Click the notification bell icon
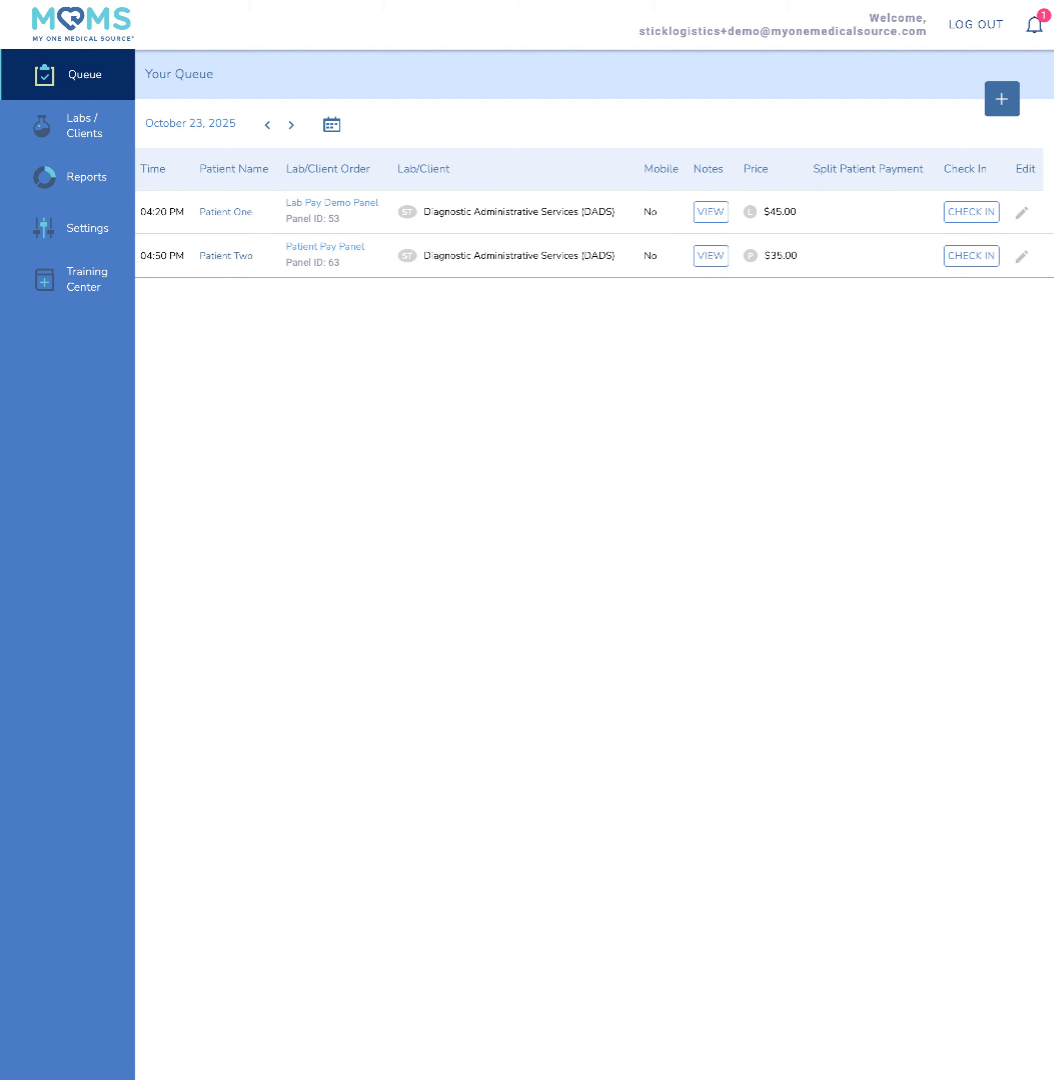This screenshot has width=1054, height=1080. 1034,25
